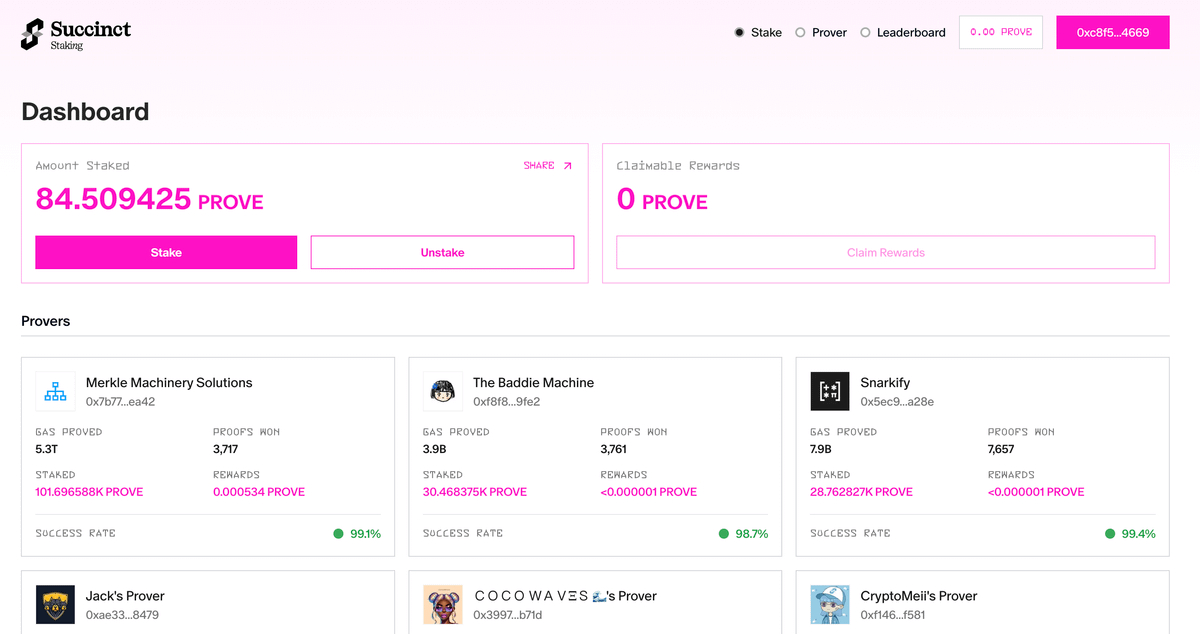Click address 0x5ec9...a28e
The height and width of the screenshot is (634, 1200).
(897, 402)
